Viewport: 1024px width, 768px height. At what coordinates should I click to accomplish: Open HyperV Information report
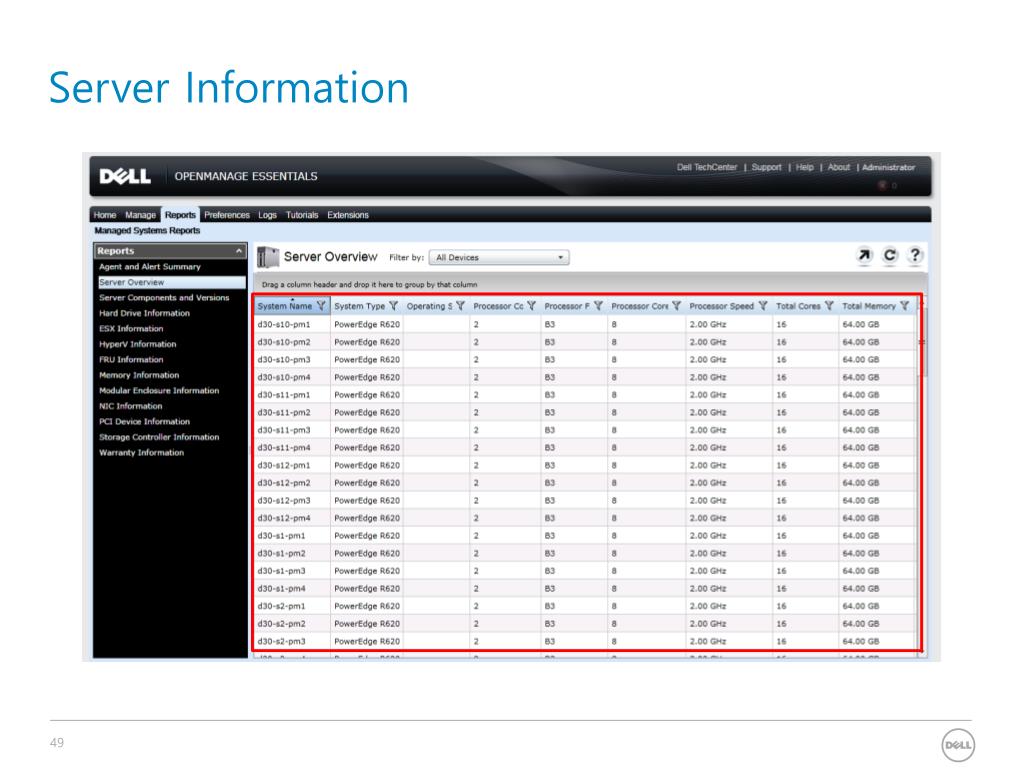point(137,344)
